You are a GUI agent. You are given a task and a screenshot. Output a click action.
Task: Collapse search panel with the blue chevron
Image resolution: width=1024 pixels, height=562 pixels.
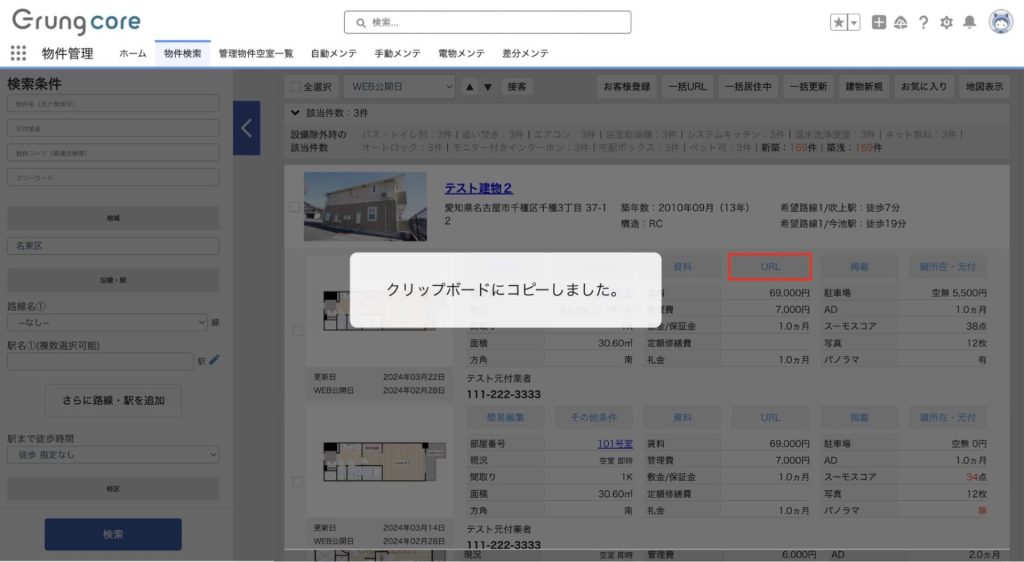pyautogui.click(x=246, y=128)
